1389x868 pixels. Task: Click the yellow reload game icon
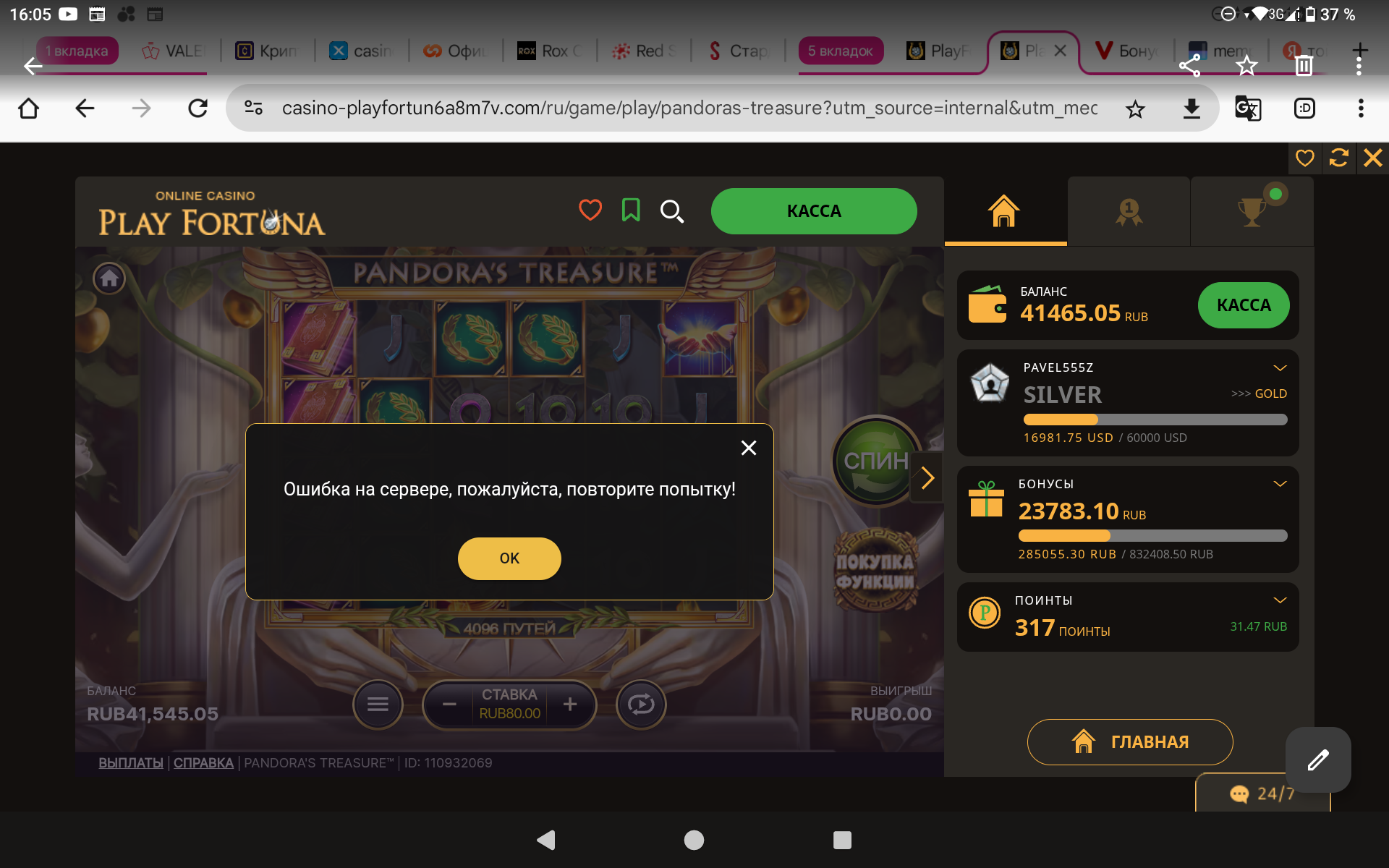click(1338, 158)
